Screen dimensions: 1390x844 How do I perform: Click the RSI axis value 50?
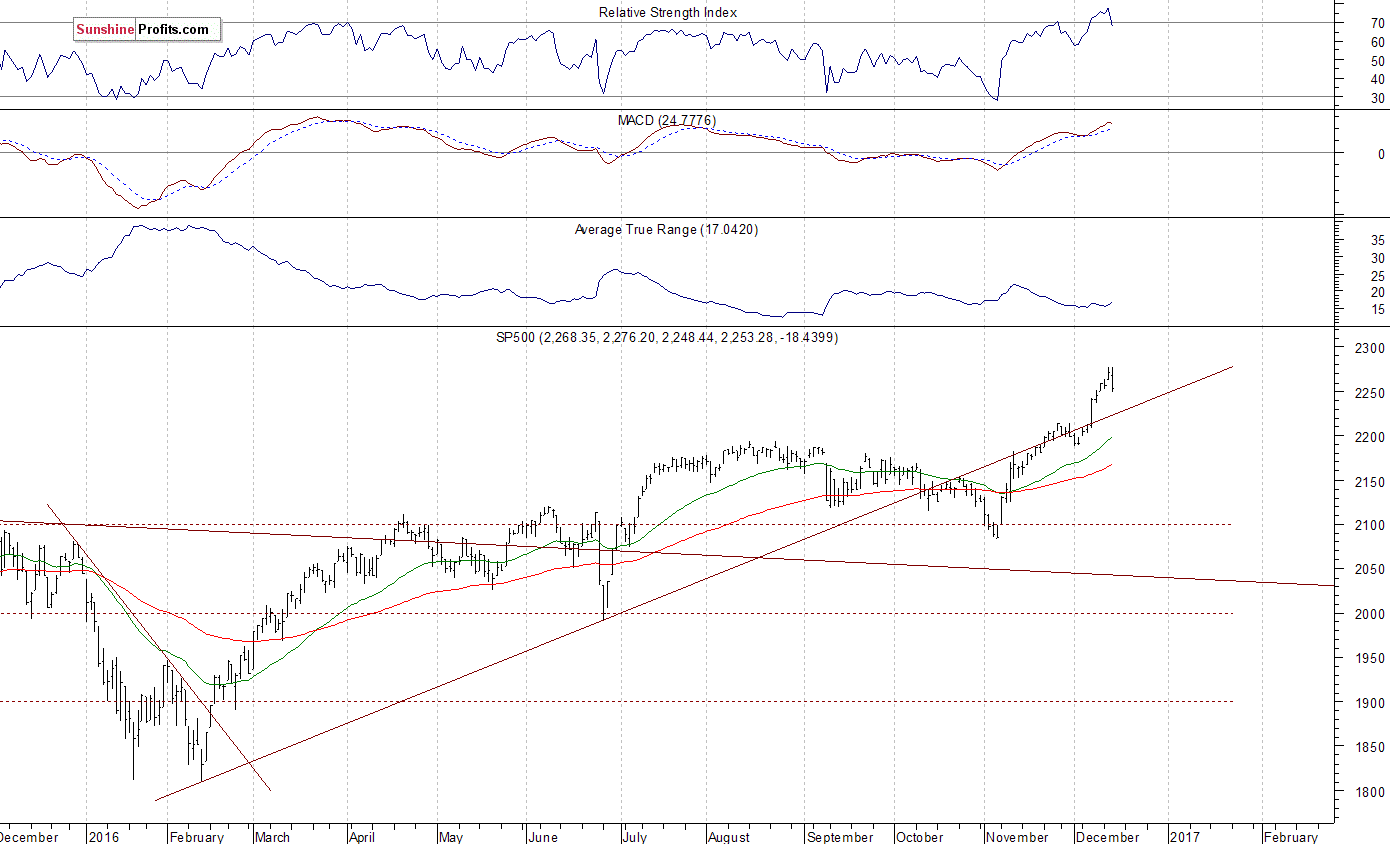(1377, 61)
